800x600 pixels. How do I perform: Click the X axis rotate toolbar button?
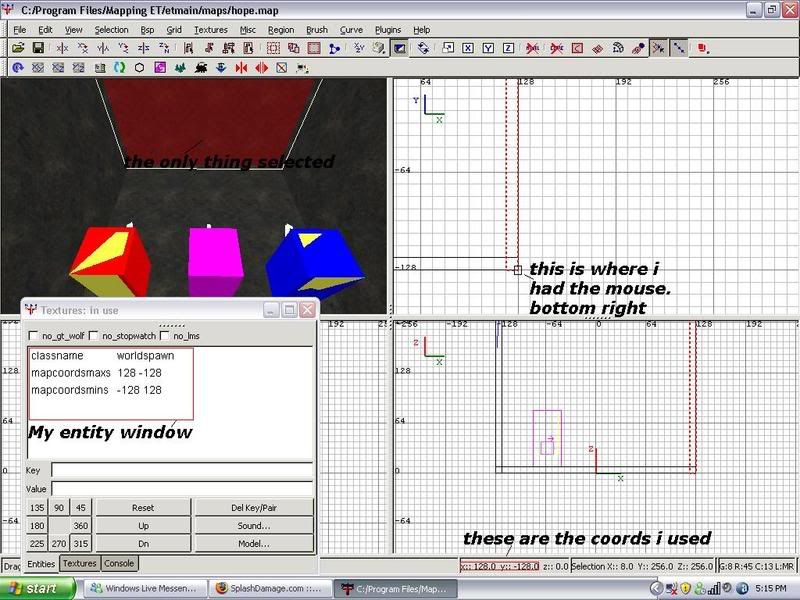point(467,48)
